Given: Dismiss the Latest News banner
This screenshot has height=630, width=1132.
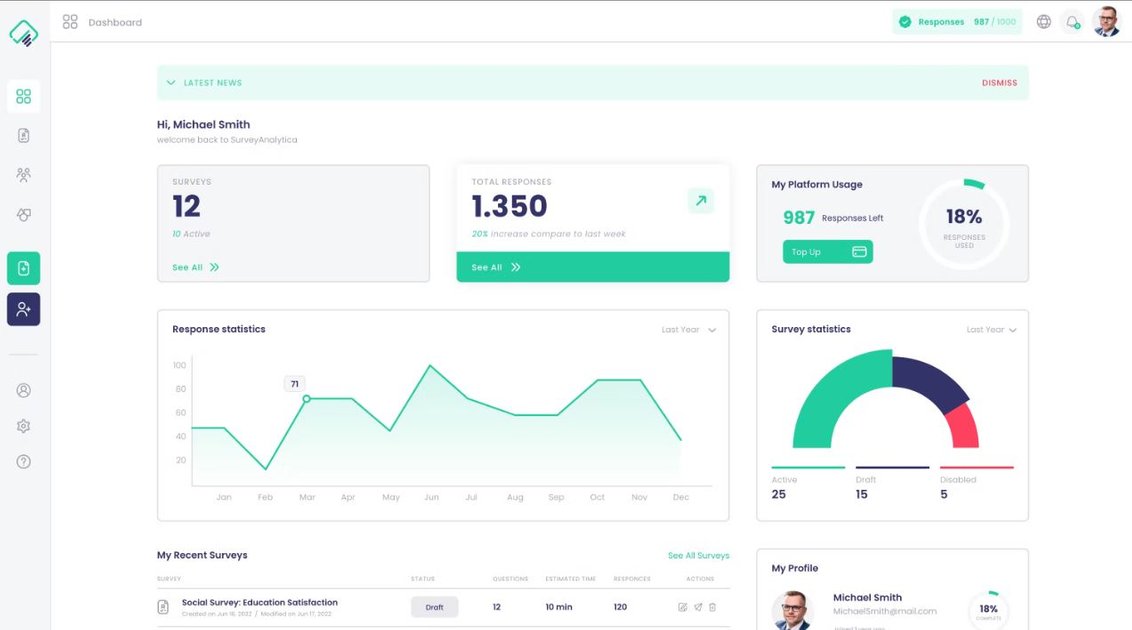Looking at the screenshot, I should pos(999,82).
